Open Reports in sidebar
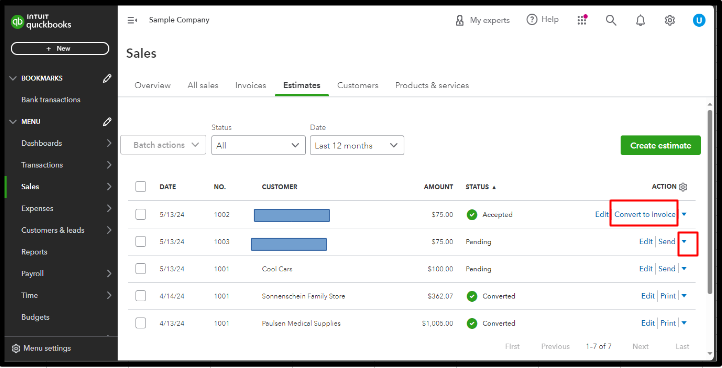The image size is (722, 368). coord(34,252)
